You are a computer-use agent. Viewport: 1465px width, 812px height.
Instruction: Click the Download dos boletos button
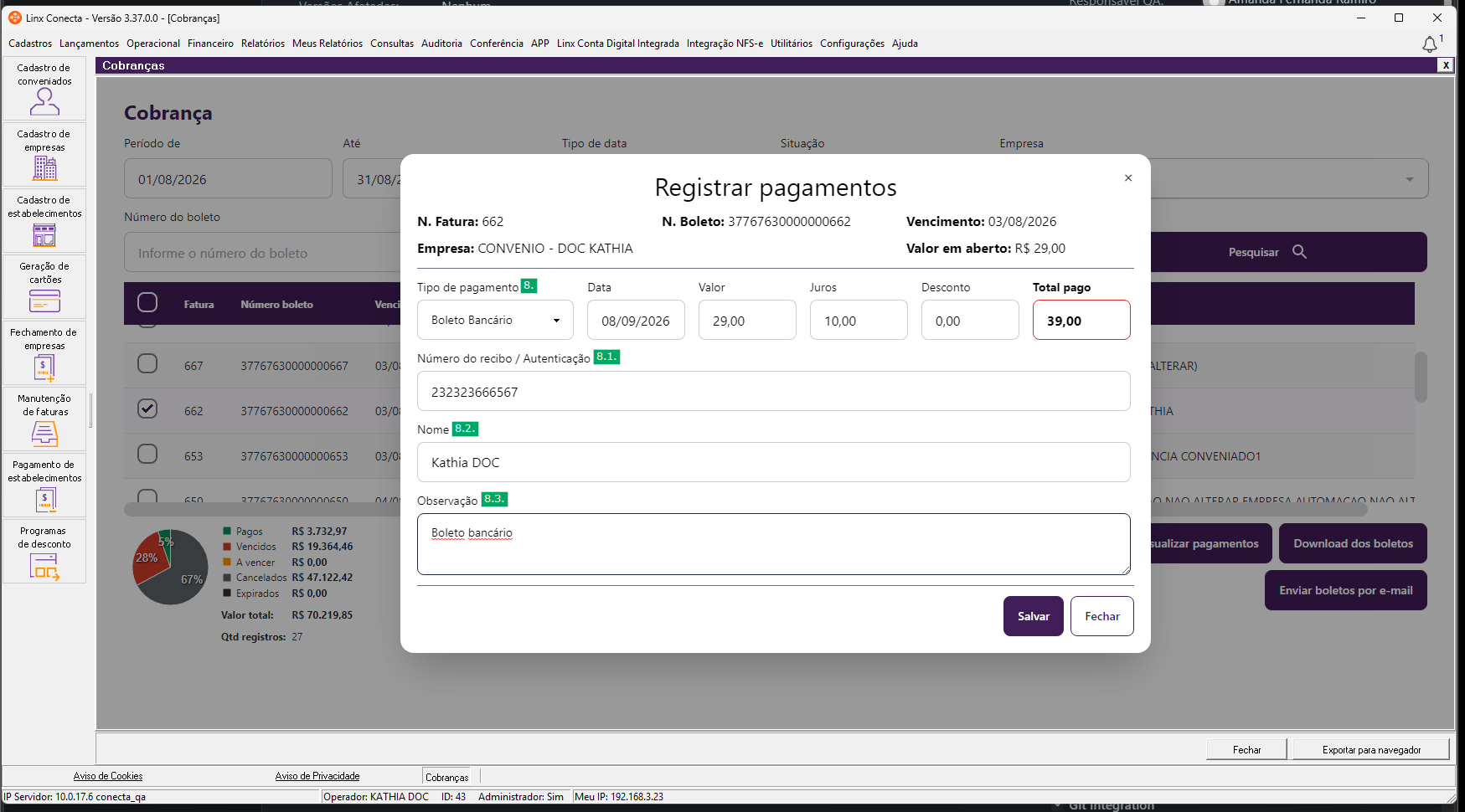(1353, 543)
